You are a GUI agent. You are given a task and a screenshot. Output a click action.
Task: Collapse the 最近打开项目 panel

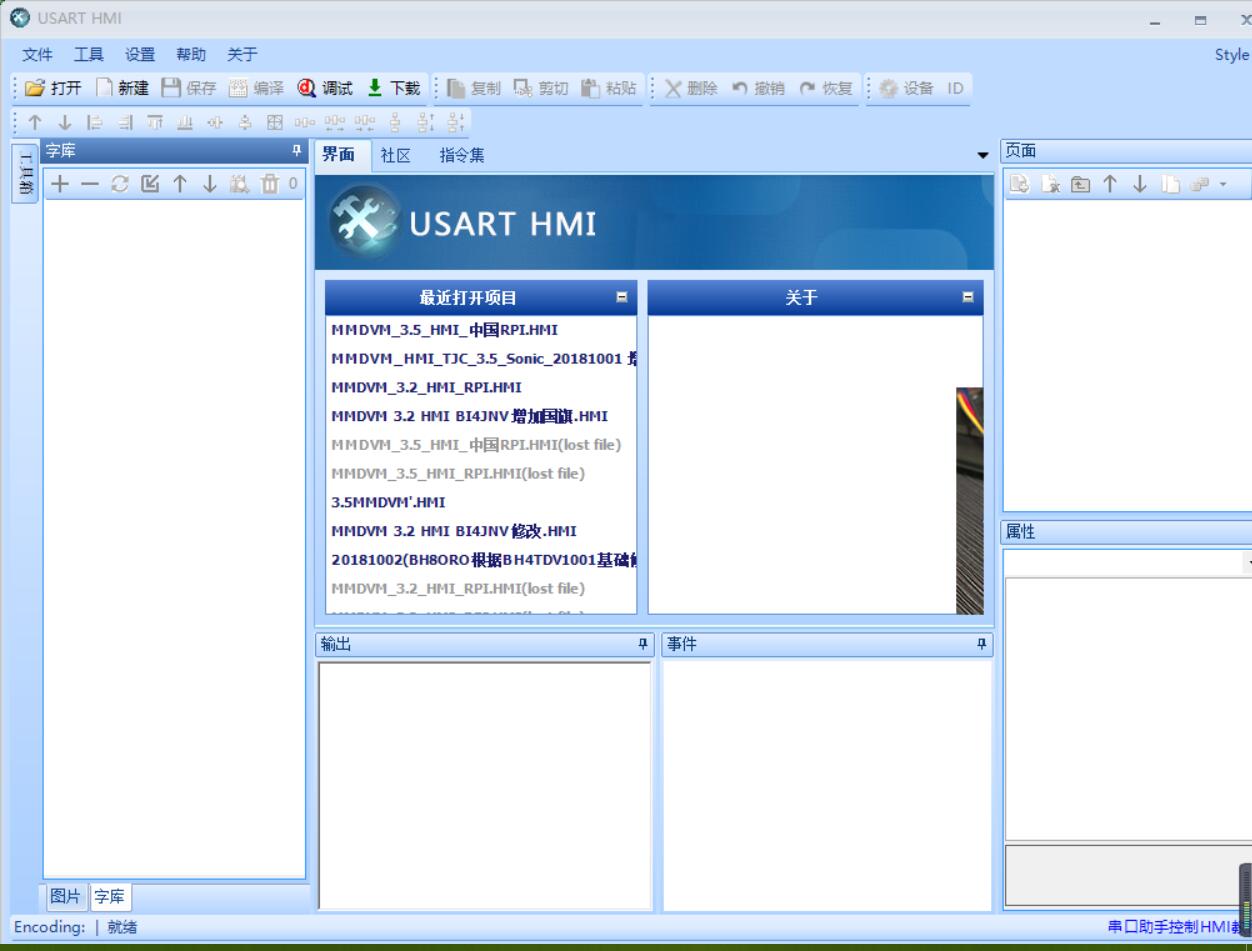(x=622, y=297)
